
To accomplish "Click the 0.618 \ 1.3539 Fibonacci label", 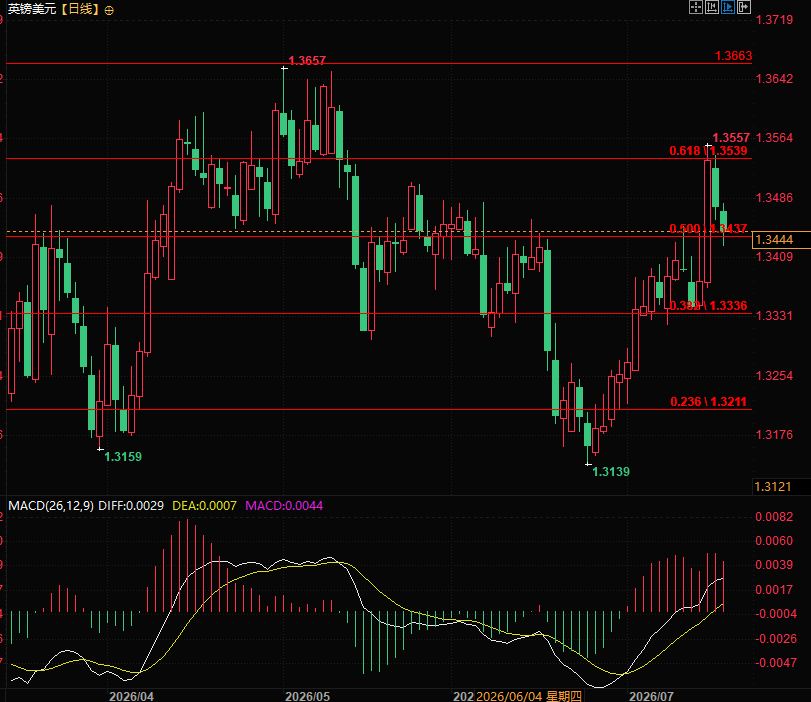I will (x=708, y=151).
